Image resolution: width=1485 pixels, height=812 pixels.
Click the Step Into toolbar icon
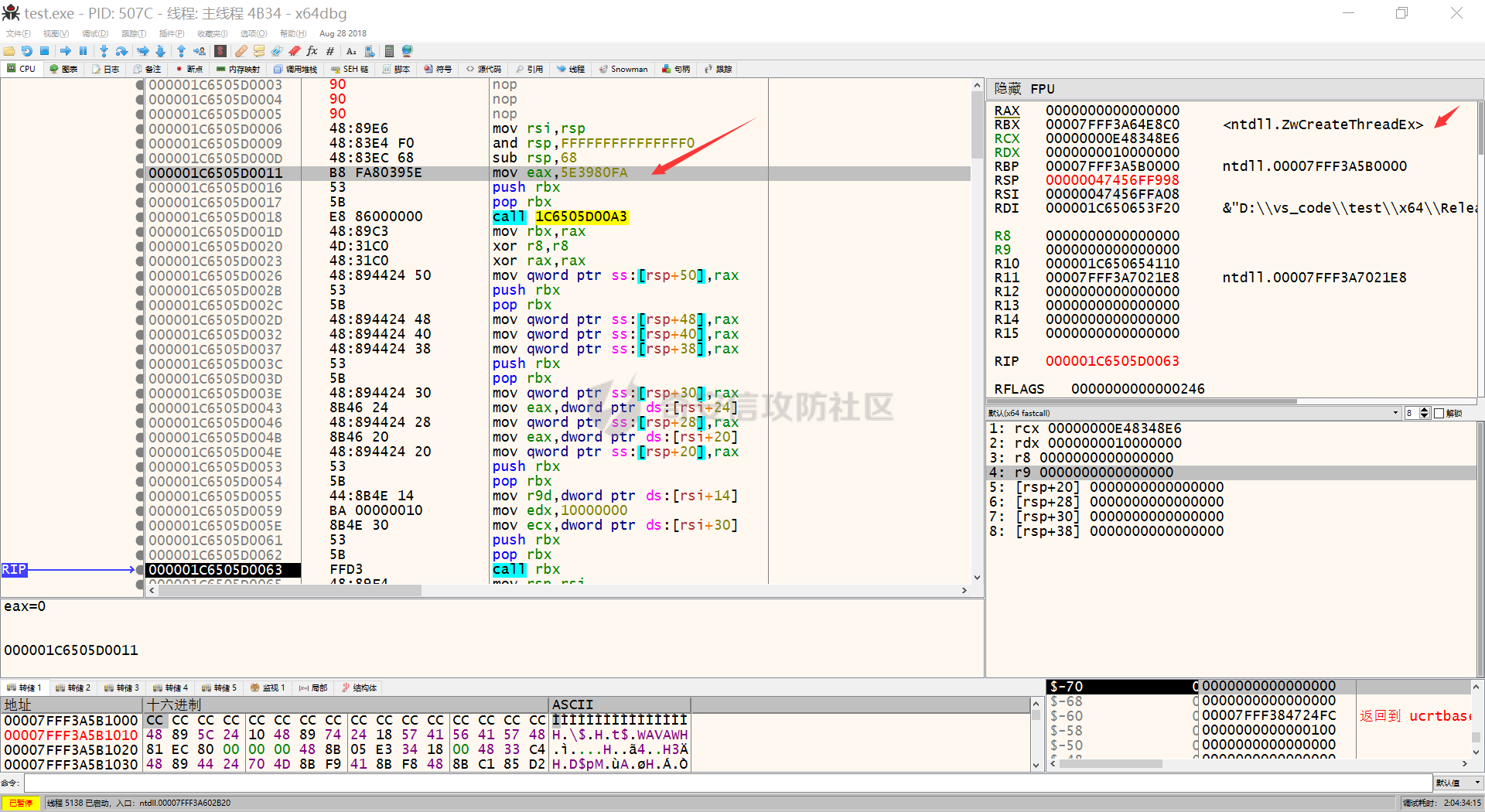point(104,51)
